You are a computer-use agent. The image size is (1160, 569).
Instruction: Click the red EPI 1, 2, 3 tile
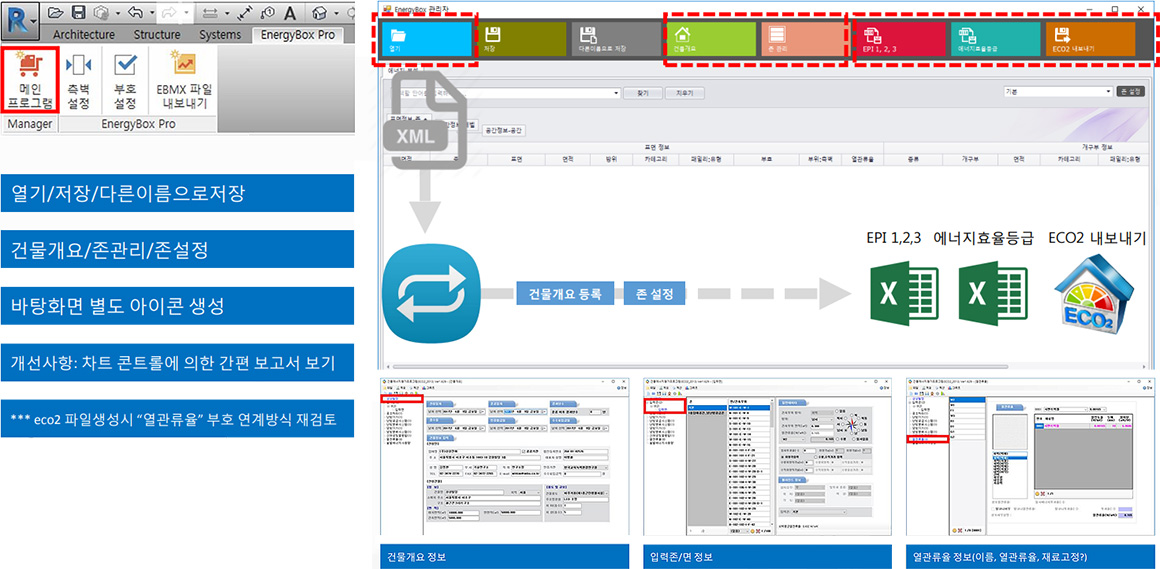coord(902,40)
